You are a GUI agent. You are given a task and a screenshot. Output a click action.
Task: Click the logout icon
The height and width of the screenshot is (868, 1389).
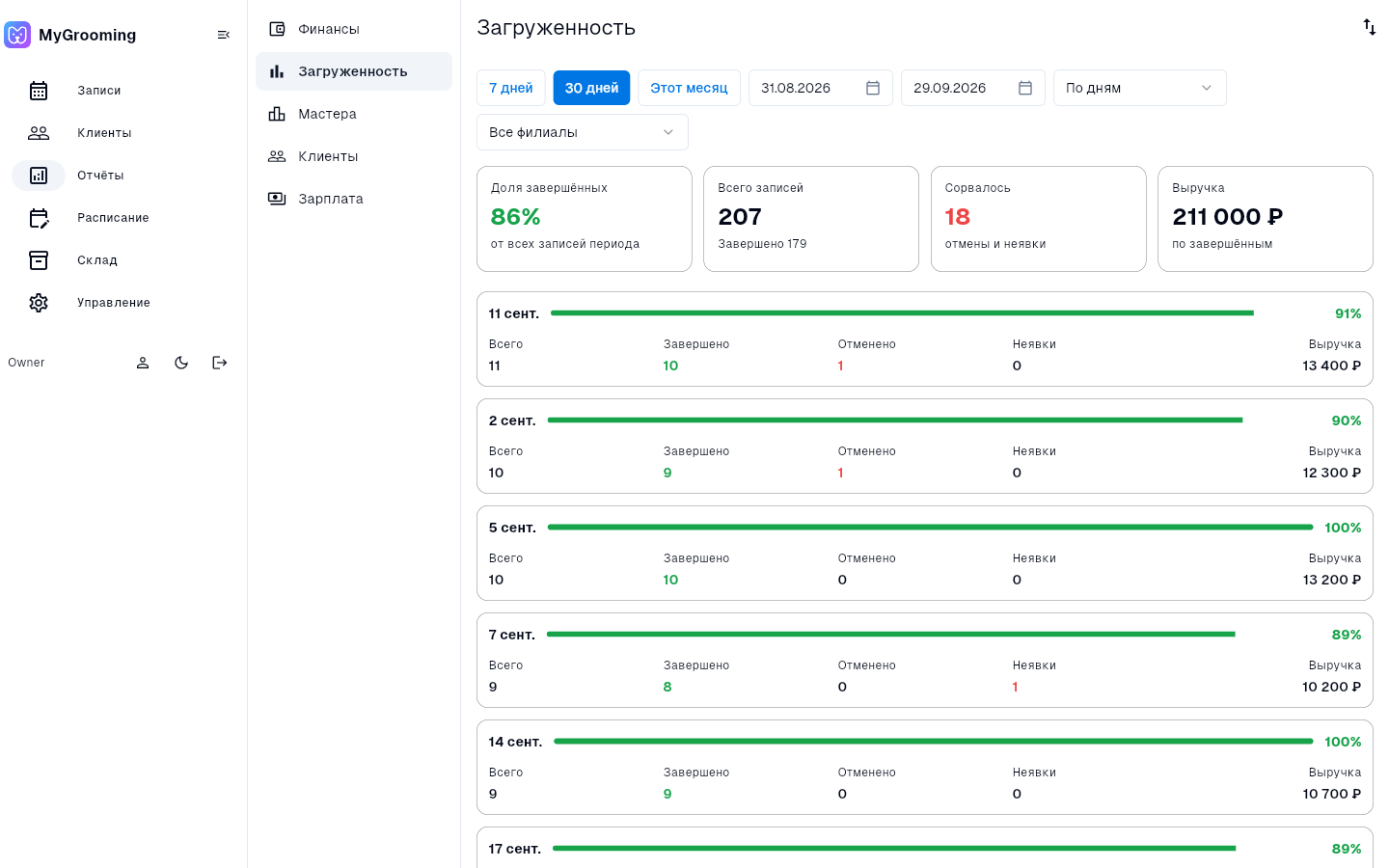(x=220, y=363)
